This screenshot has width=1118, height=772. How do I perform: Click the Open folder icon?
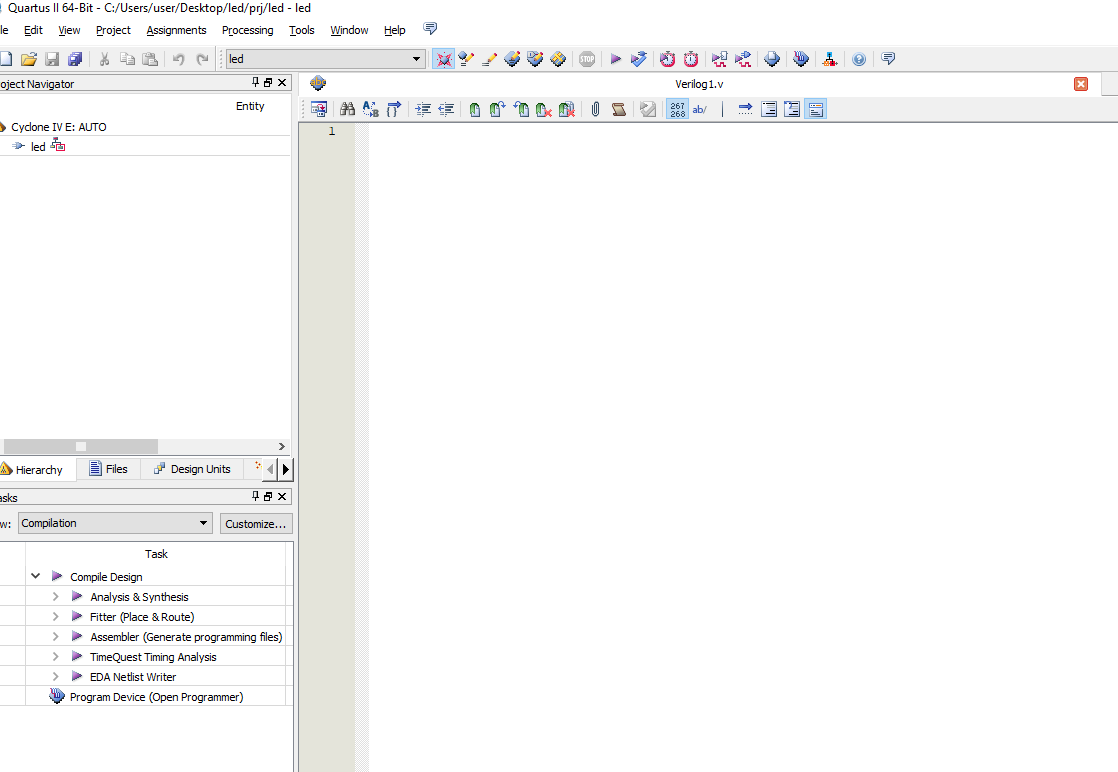(x=29, y=59)
